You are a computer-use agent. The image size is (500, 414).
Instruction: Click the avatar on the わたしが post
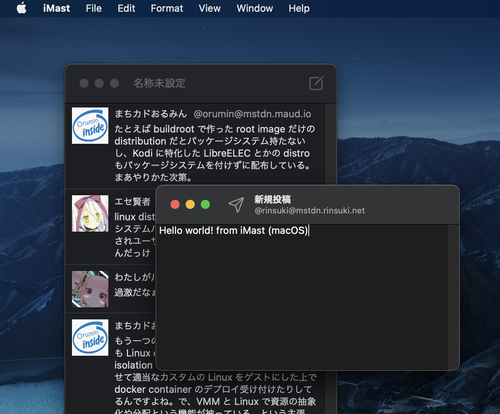point(90,289)
